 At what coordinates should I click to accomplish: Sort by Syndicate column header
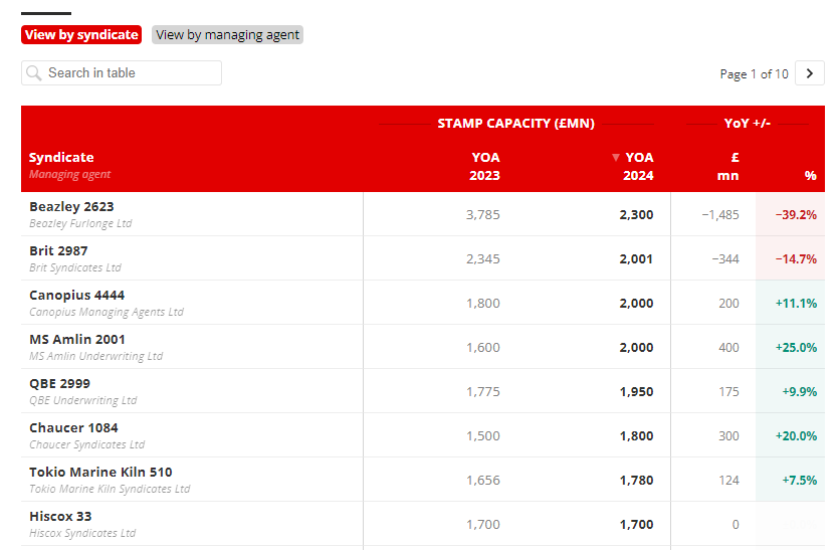61,157
